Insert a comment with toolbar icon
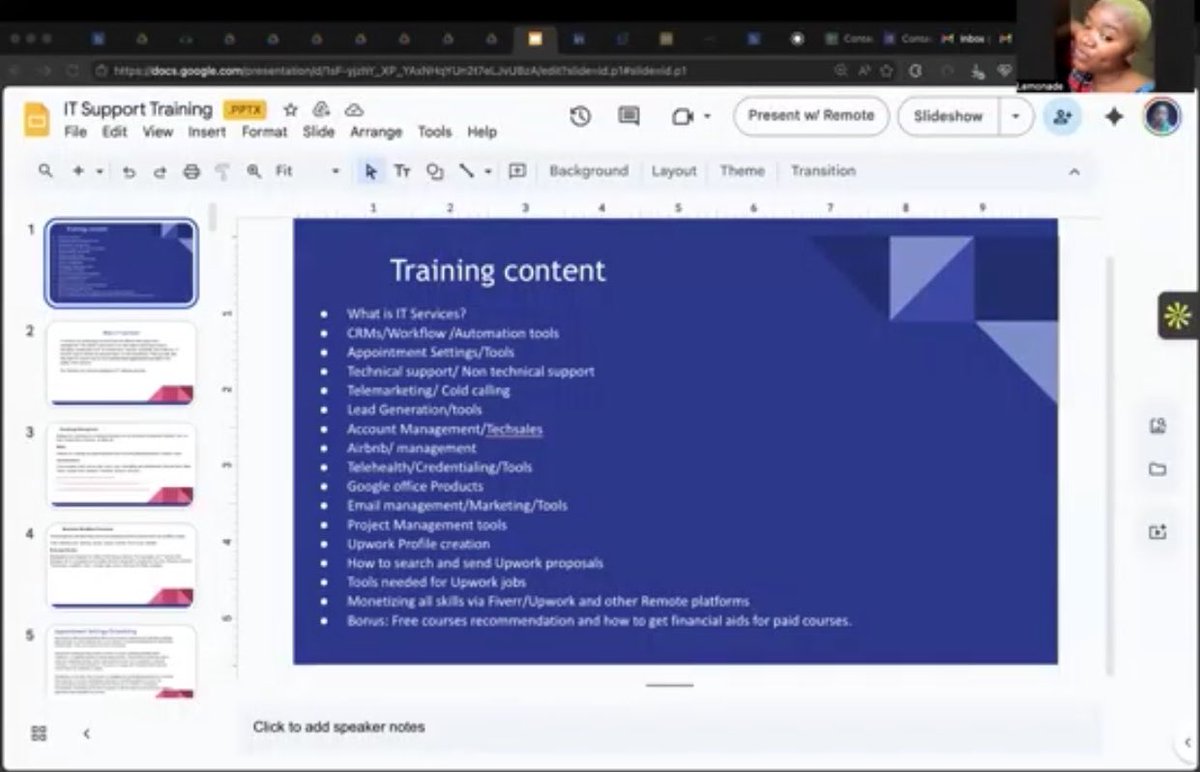The width and height of the screenshot is (1200, 772). [x=517, y=171]
